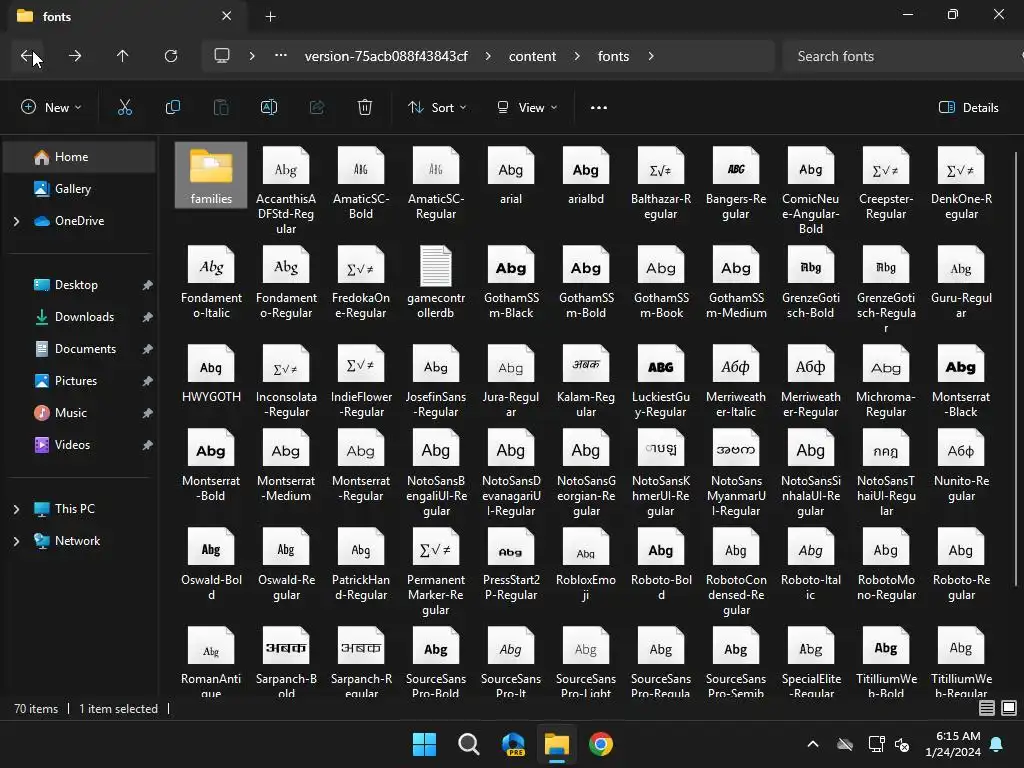Launch Google Chrome from taskbar
The height and width of the screenshot is (768, 1024).
[601, 744]
